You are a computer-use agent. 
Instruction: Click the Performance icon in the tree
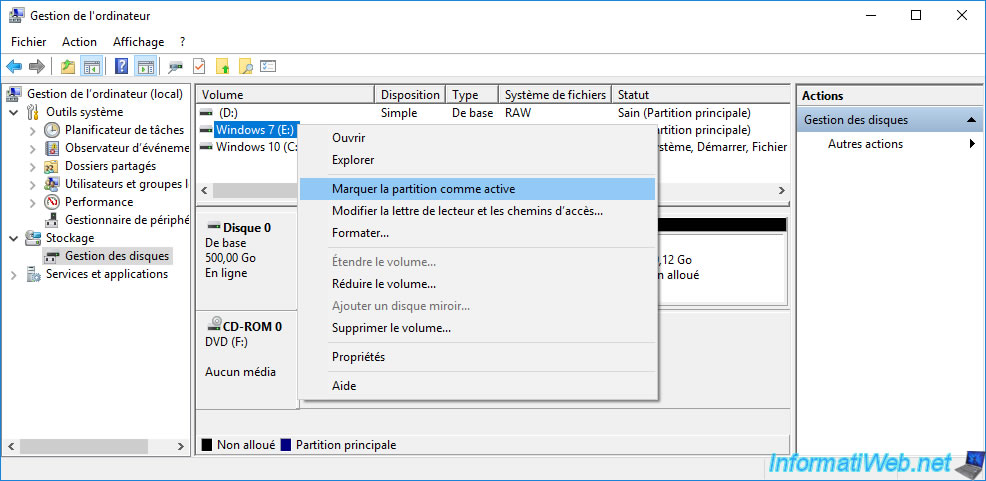[x=52, y=202]
